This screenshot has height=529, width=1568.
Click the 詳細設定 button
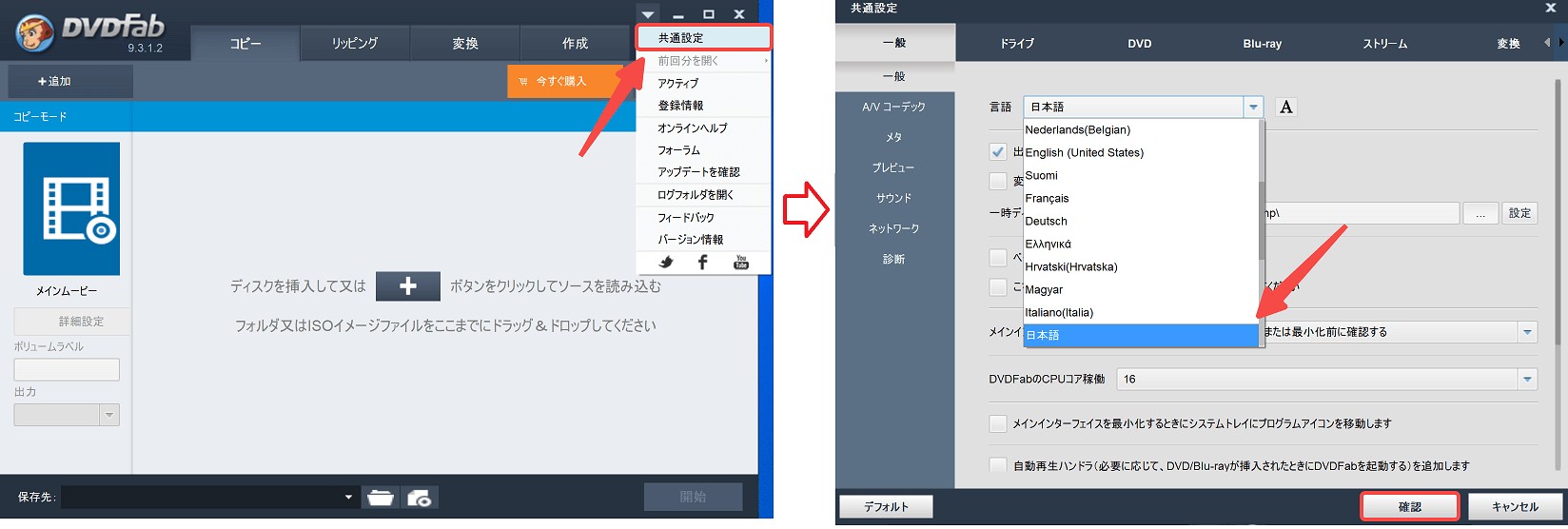point(72,322)
